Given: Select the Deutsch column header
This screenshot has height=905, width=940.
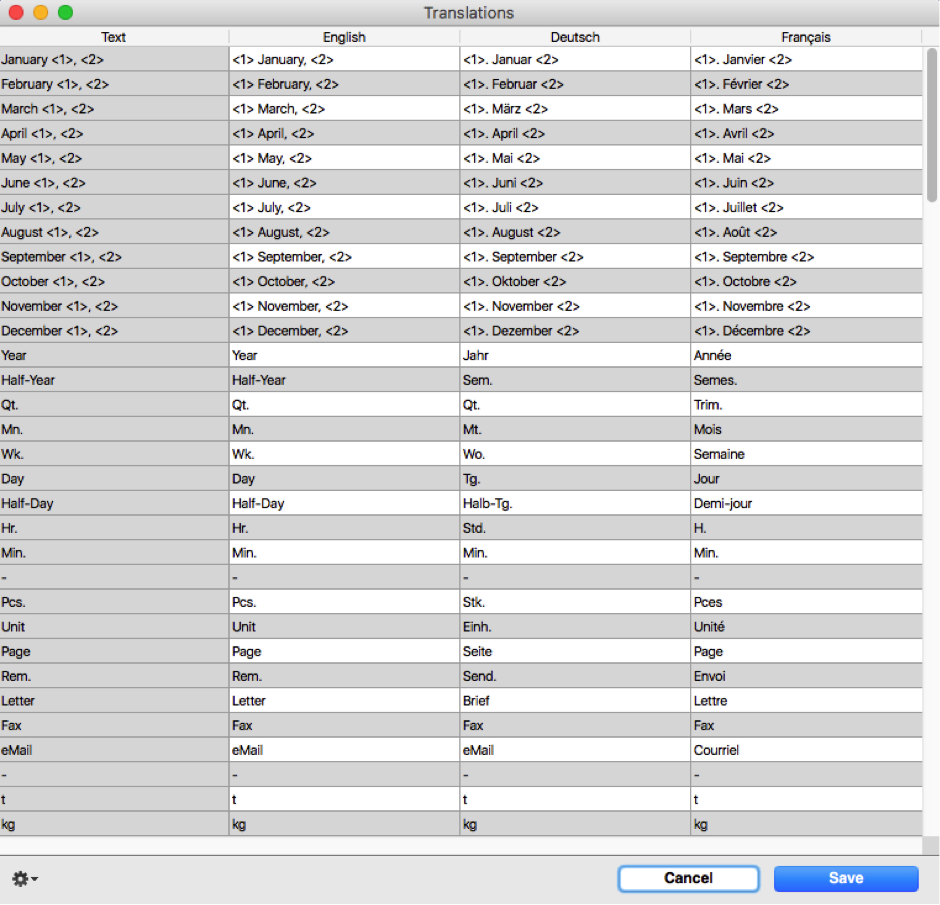Looking at the screenshot, I should [x=575, y=37].
